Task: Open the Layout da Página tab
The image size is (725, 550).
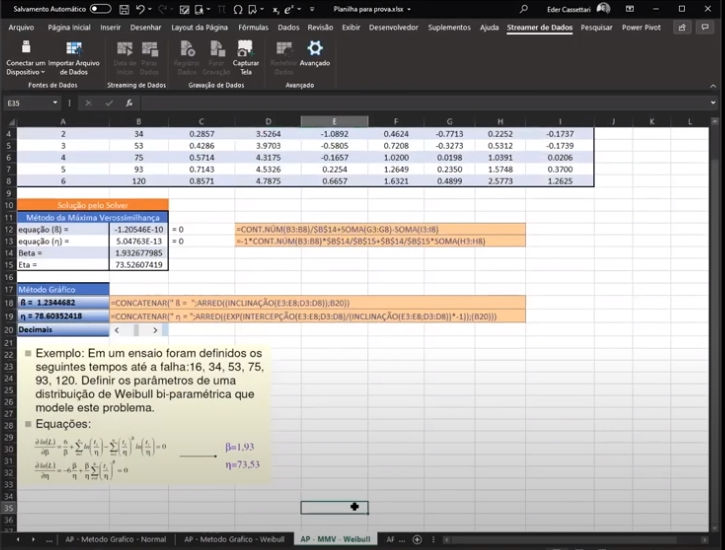Action: coord(199,27)
